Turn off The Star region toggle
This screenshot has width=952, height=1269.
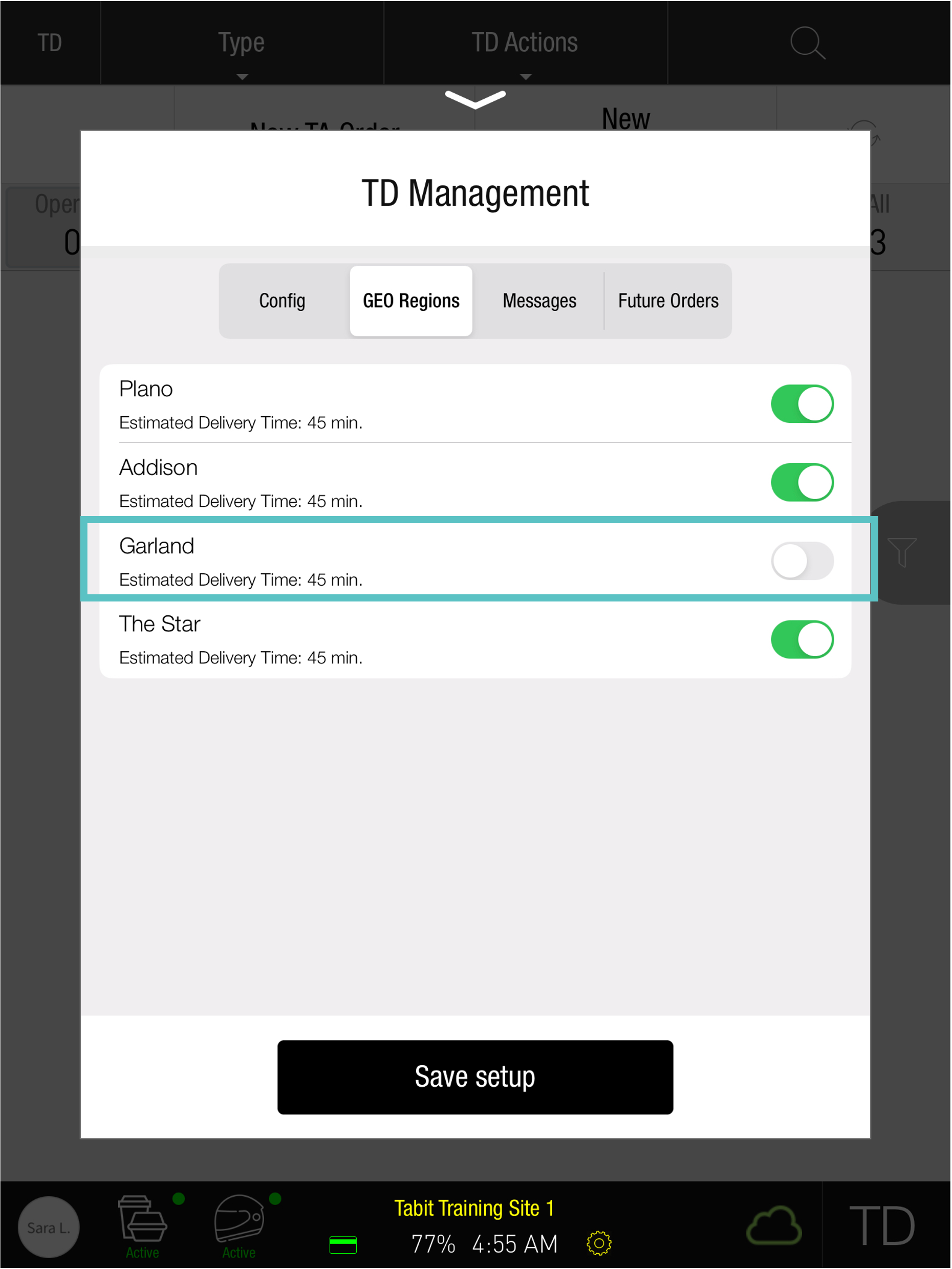(803, 639)
